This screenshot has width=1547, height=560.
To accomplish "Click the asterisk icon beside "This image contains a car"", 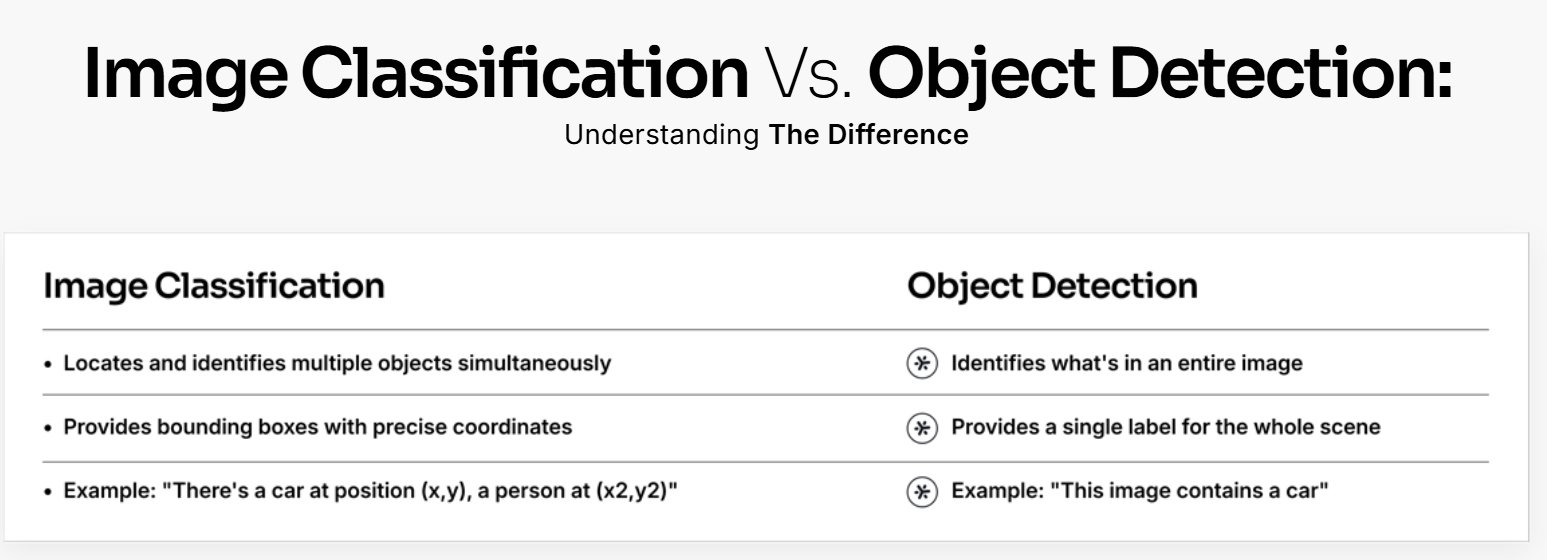I will [x=921, y=492].
